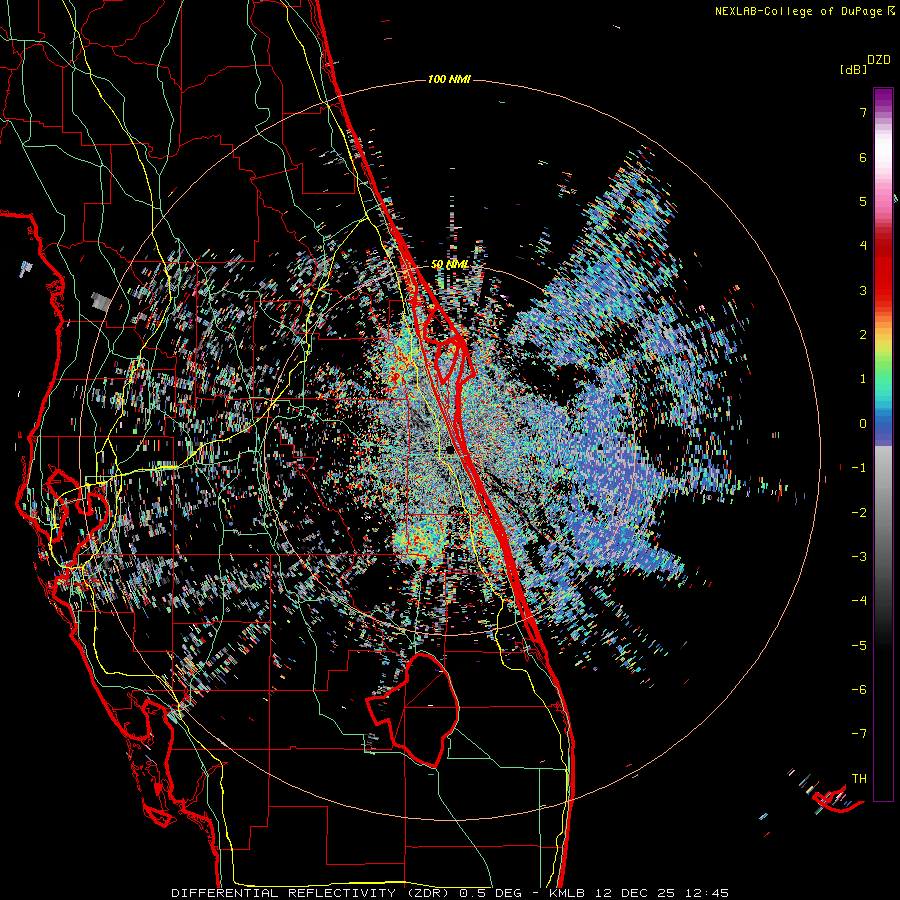Click the -1 value on the color scale

(x=859, y=468)
